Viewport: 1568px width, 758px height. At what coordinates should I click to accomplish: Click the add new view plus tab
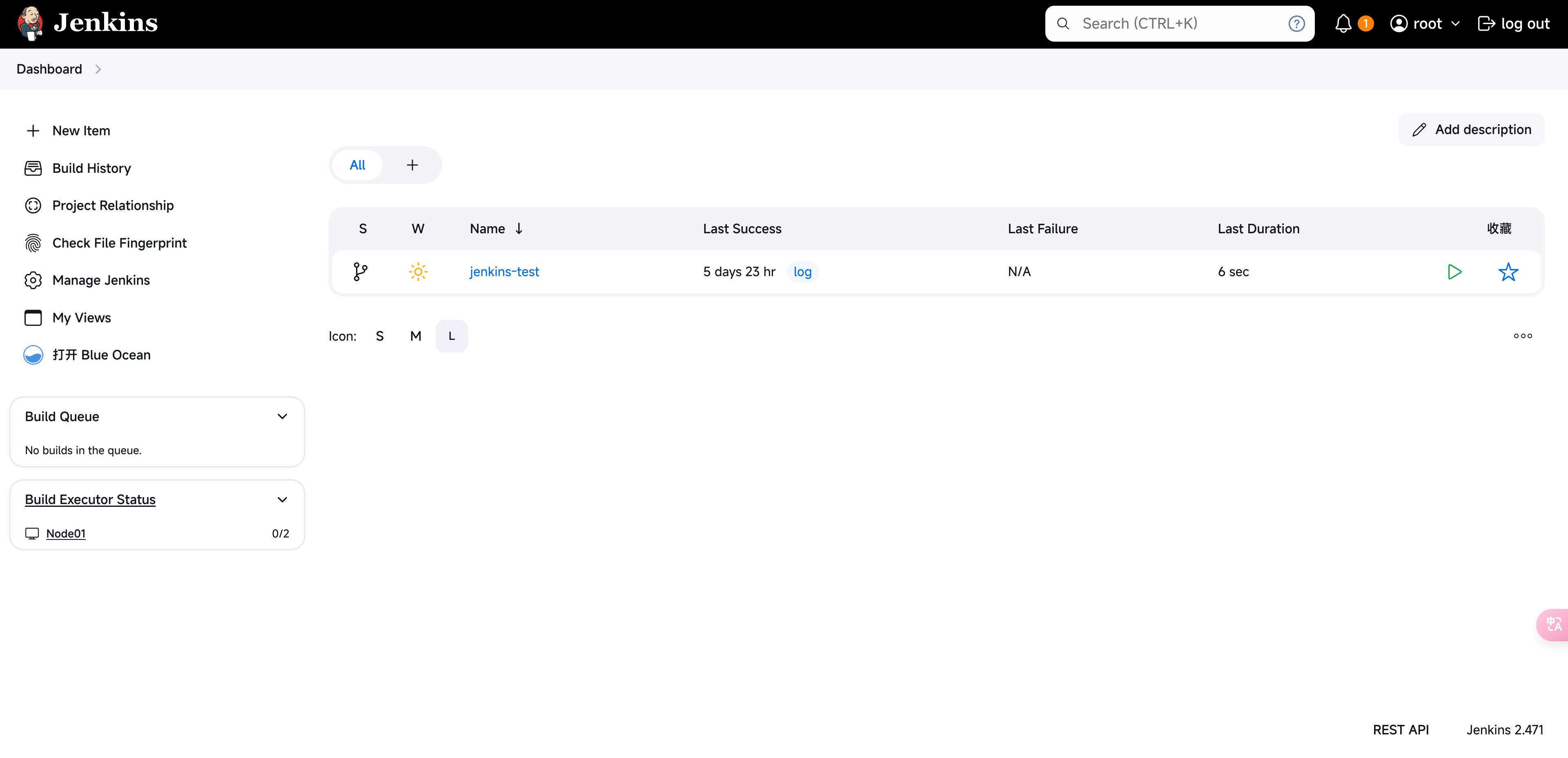pyautogui.click(x=412, y=164)
